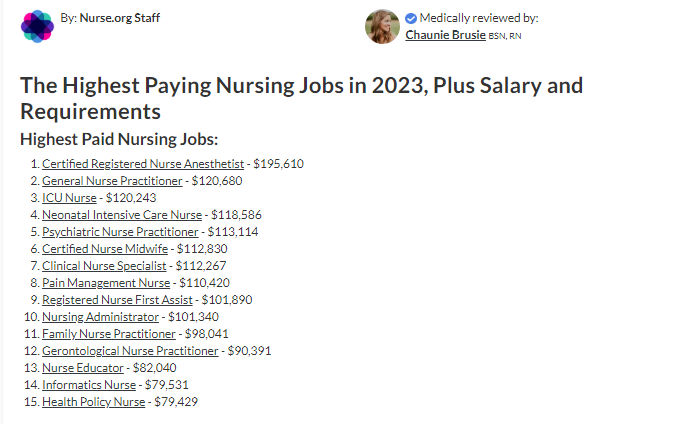Open the Certified Nurse Midwife link

click(105, 249)
